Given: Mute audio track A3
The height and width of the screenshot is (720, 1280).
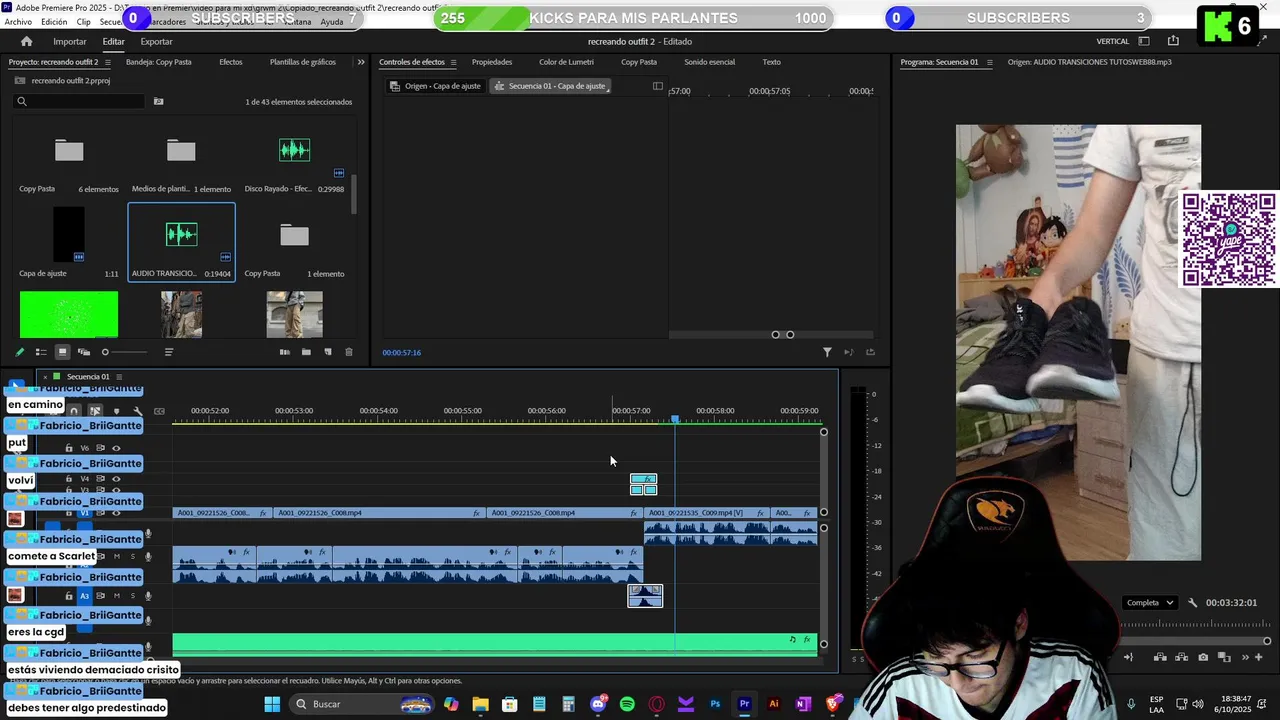Looking at the screenshot, I should point(116,596).
